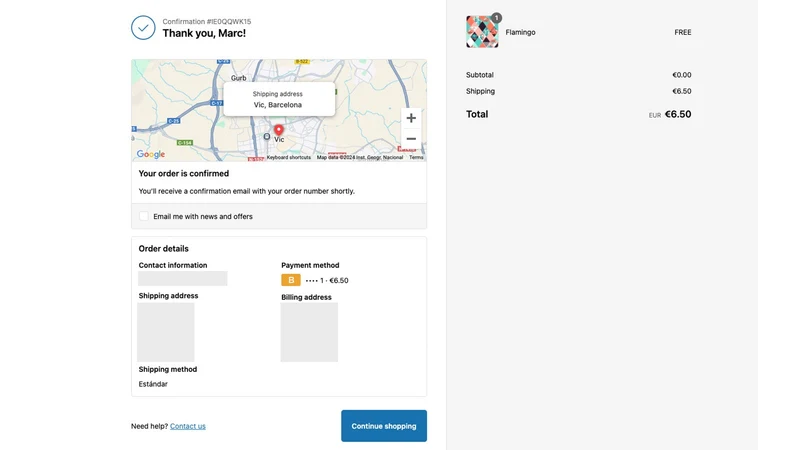Enable Email me with news and offers

click(x=144, y=216)
